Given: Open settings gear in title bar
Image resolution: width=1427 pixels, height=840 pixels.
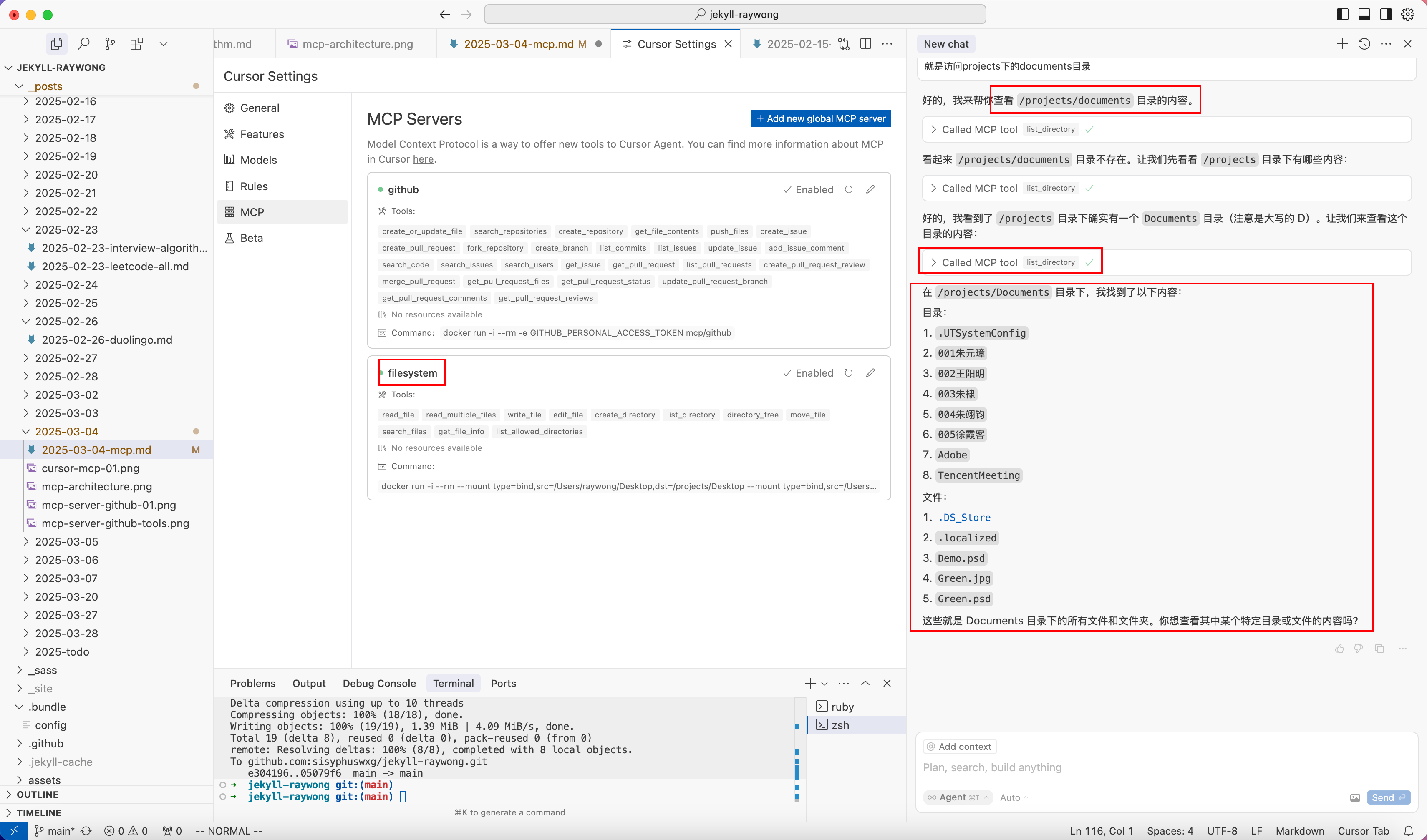Looking at the screenshot, I should coord(1408,15).
